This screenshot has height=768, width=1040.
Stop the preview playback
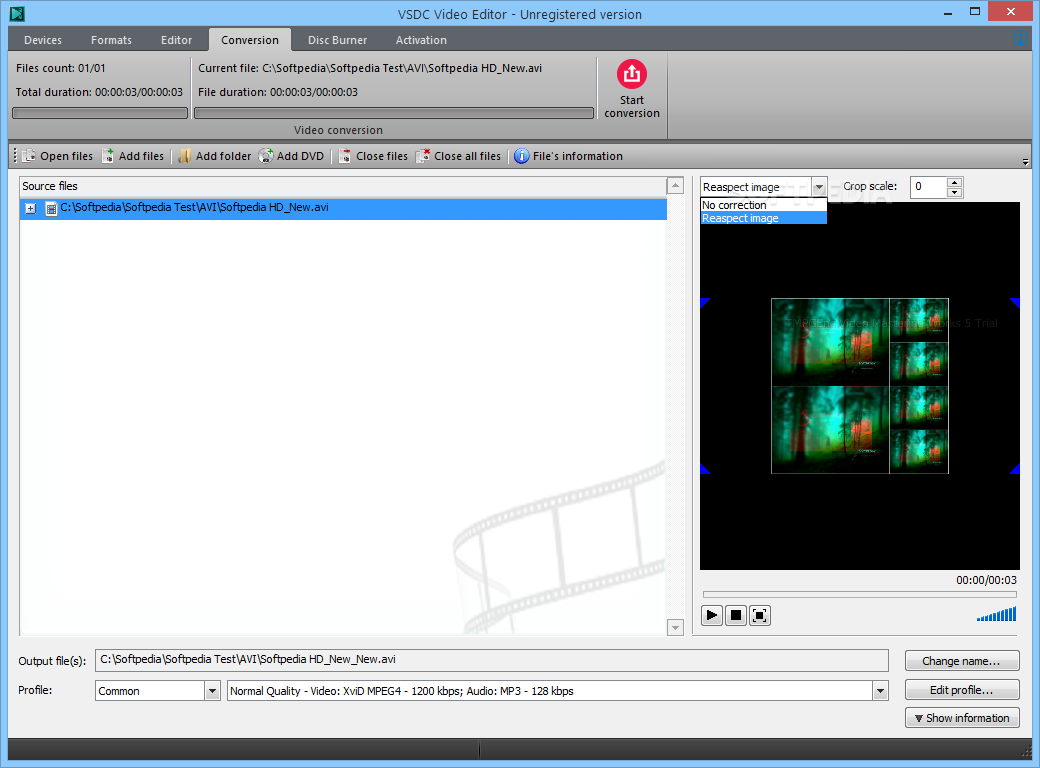coord(736,615)
